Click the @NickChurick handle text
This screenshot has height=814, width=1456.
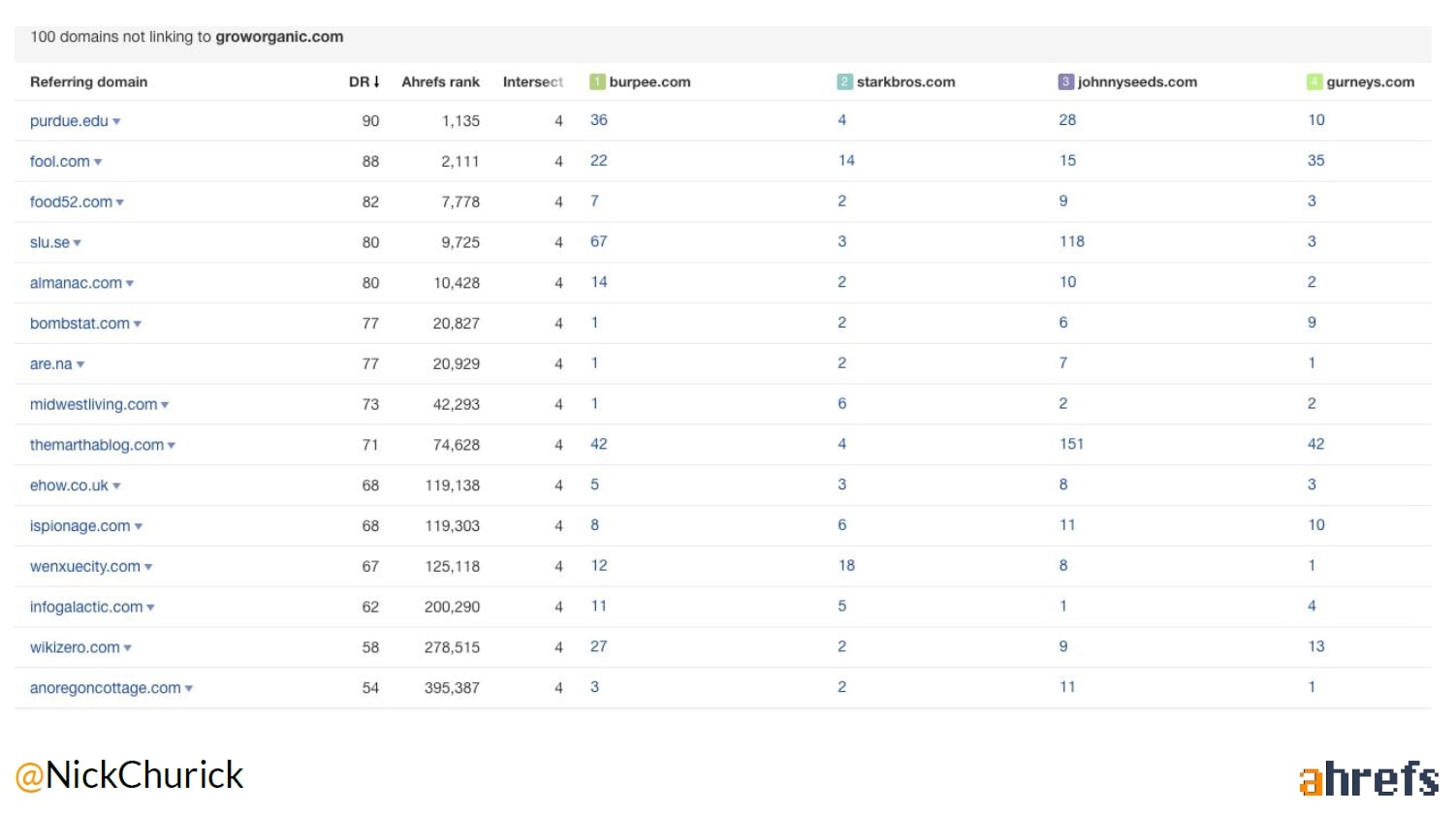[x=129, y=776]
